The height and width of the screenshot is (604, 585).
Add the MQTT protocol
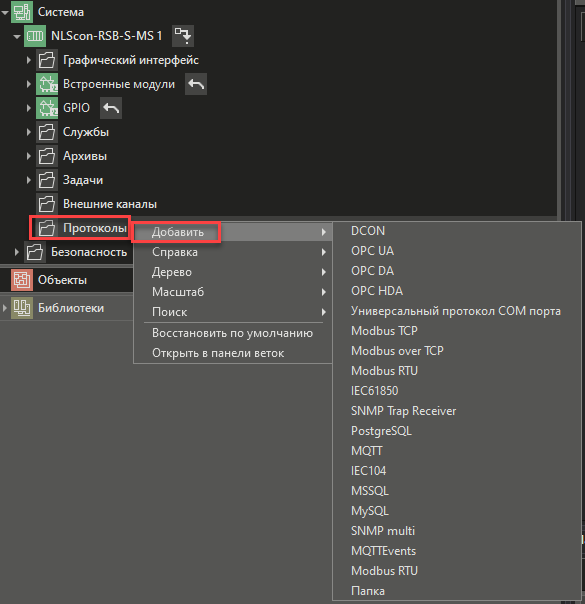[457, 451]
